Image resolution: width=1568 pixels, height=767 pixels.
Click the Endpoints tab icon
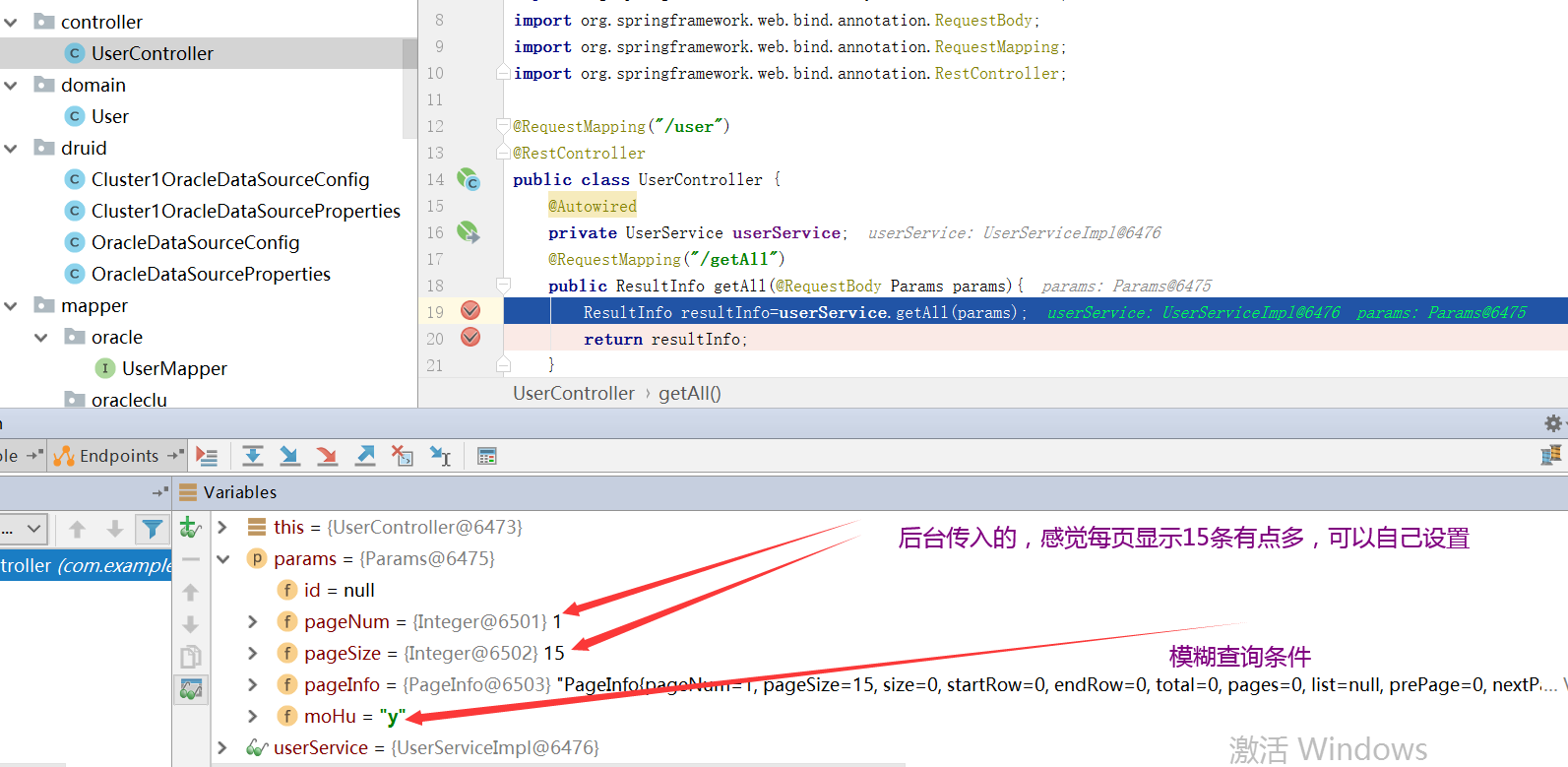(64, 456)
